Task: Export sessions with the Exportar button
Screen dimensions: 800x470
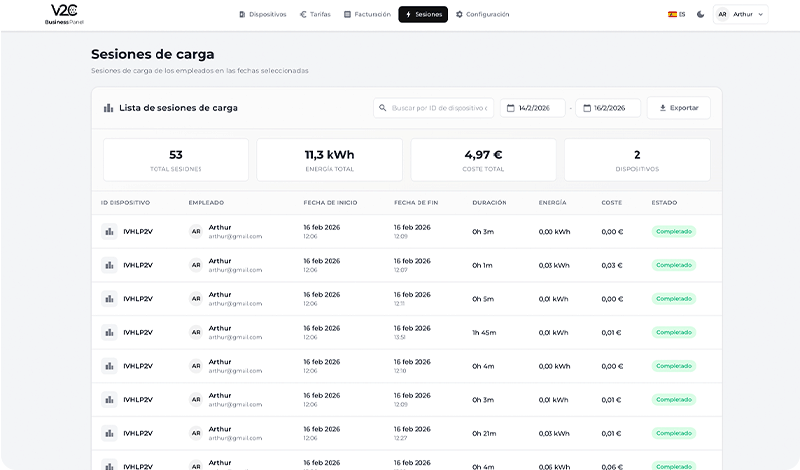Action: (679, 108)
